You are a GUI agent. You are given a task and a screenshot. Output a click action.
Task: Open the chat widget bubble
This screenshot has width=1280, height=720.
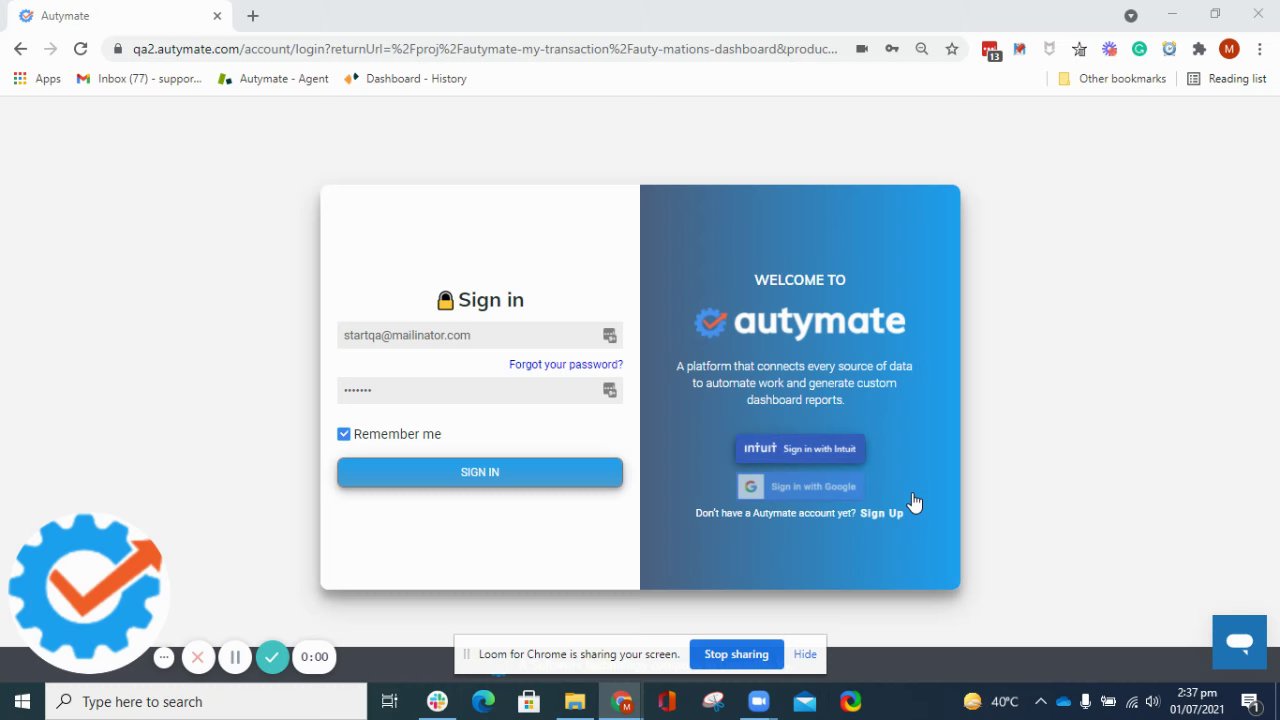pyautogui.click(x=1240, y=642)
